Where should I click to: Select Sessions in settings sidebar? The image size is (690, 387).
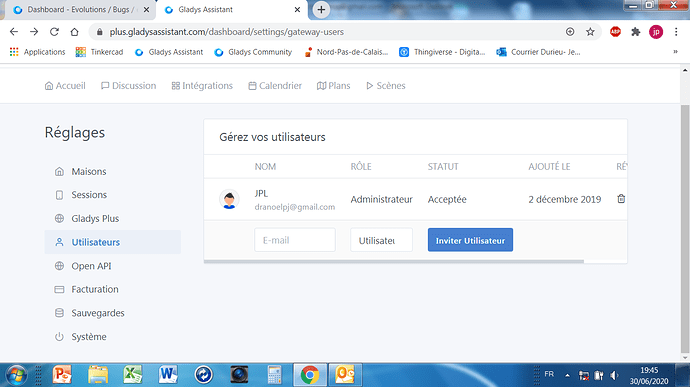click(113, 195)
